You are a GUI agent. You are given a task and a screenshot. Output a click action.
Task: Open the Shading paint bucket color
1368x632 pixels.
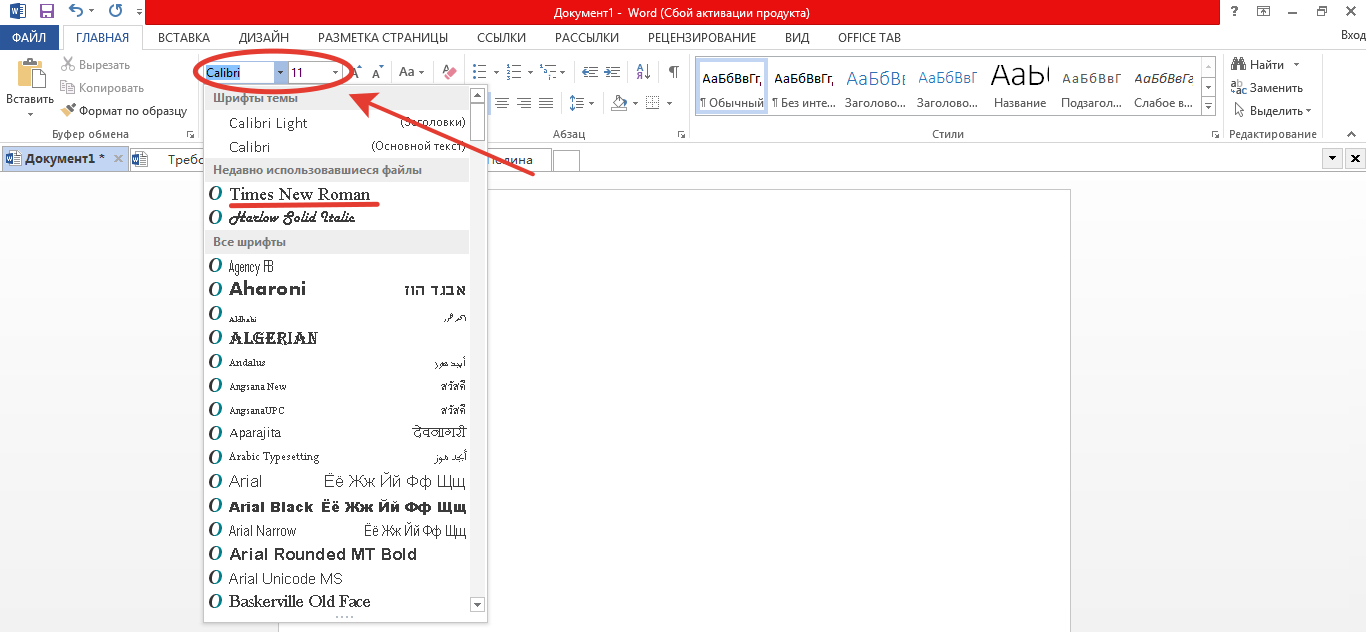tap(617, 103)
